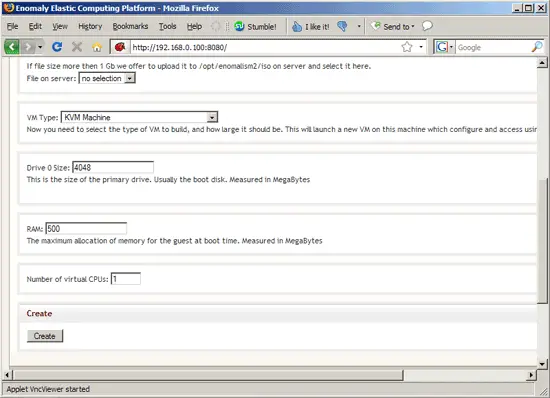
Task: Go to the Home page icon
Action: tap(97, 47)
